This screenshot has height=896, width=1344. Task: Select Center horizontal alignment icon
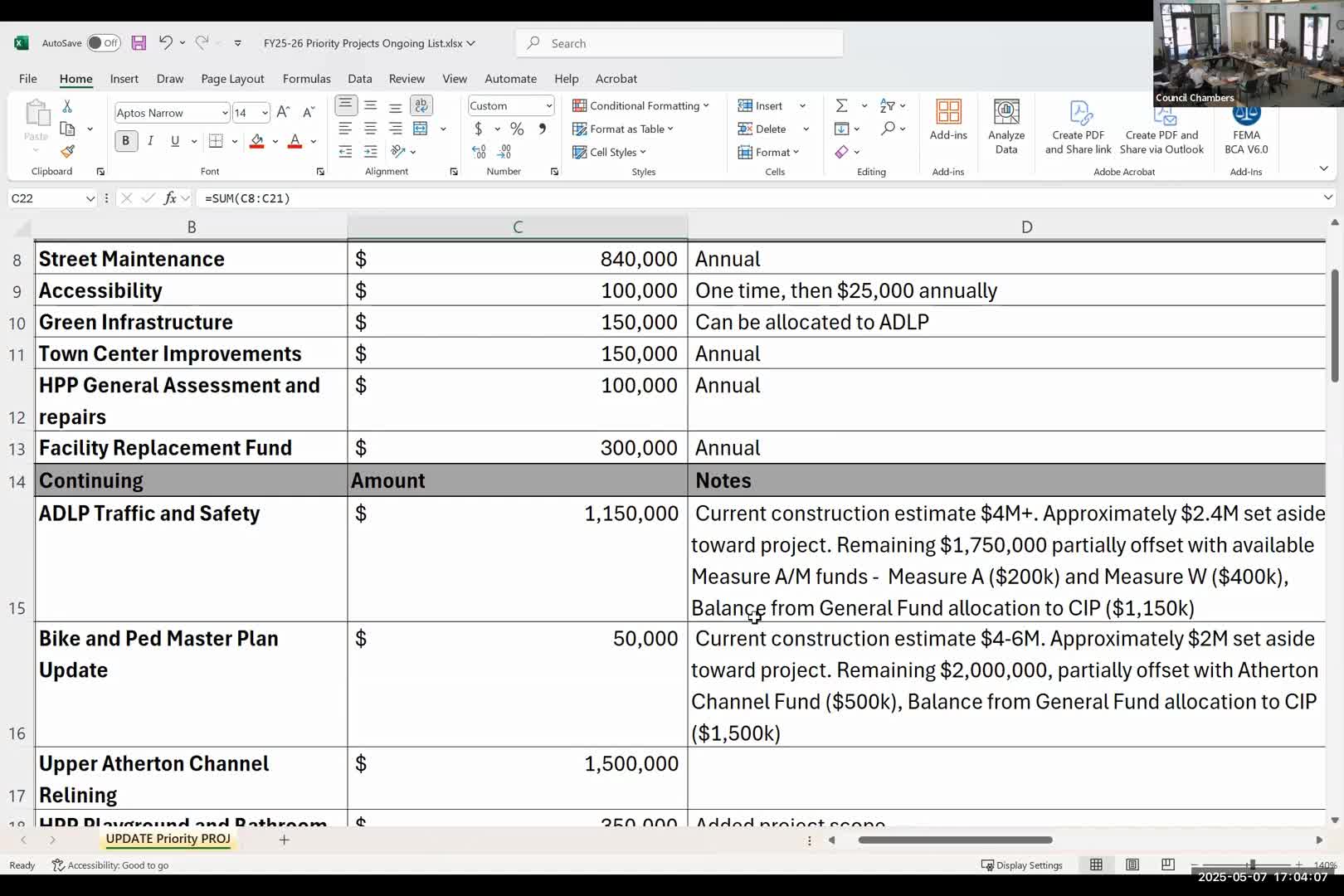(370, 129)
